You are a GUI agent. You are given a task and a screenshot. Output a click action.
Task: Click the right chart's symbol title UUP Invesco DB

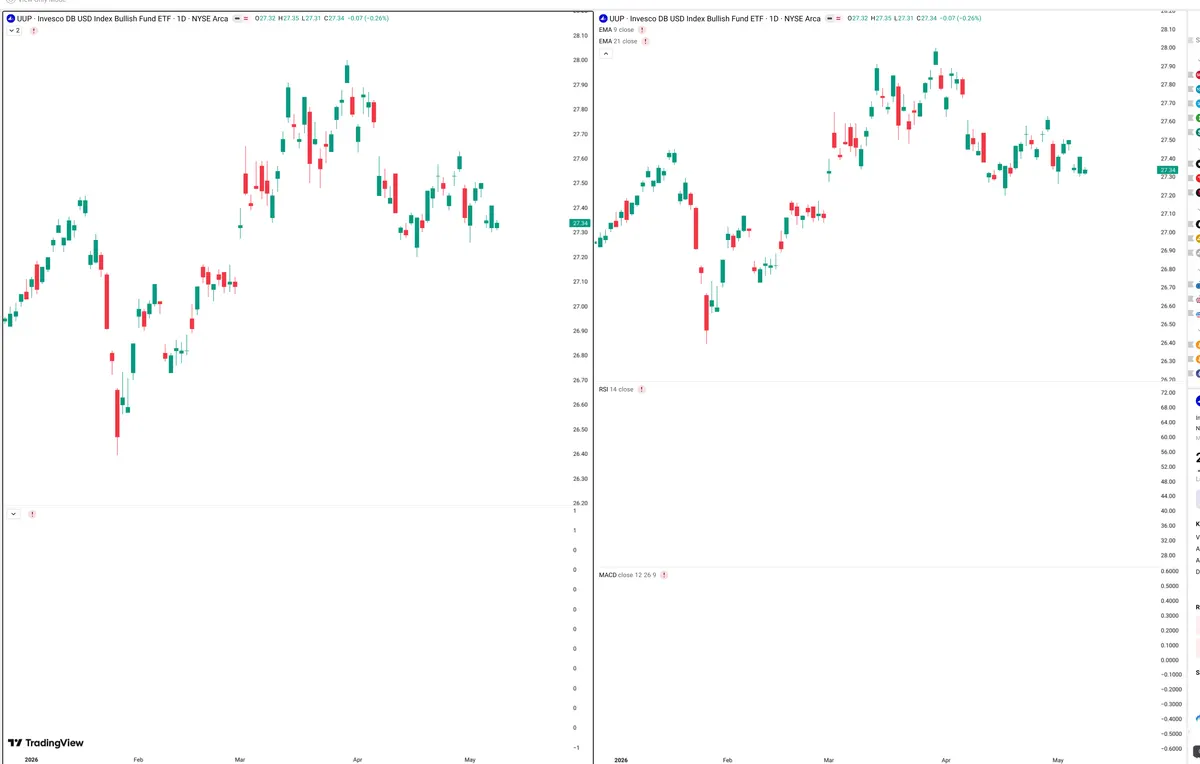pos(714,18)
